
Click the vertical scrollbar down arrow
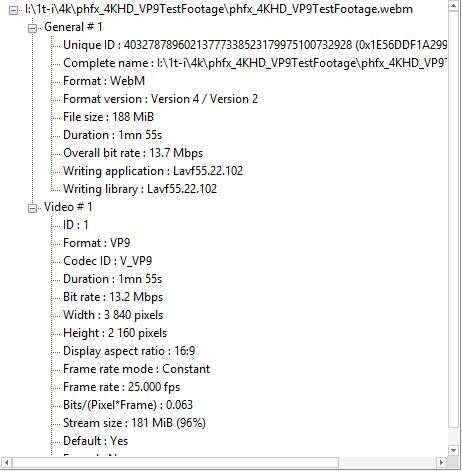[x=453, y=450]
